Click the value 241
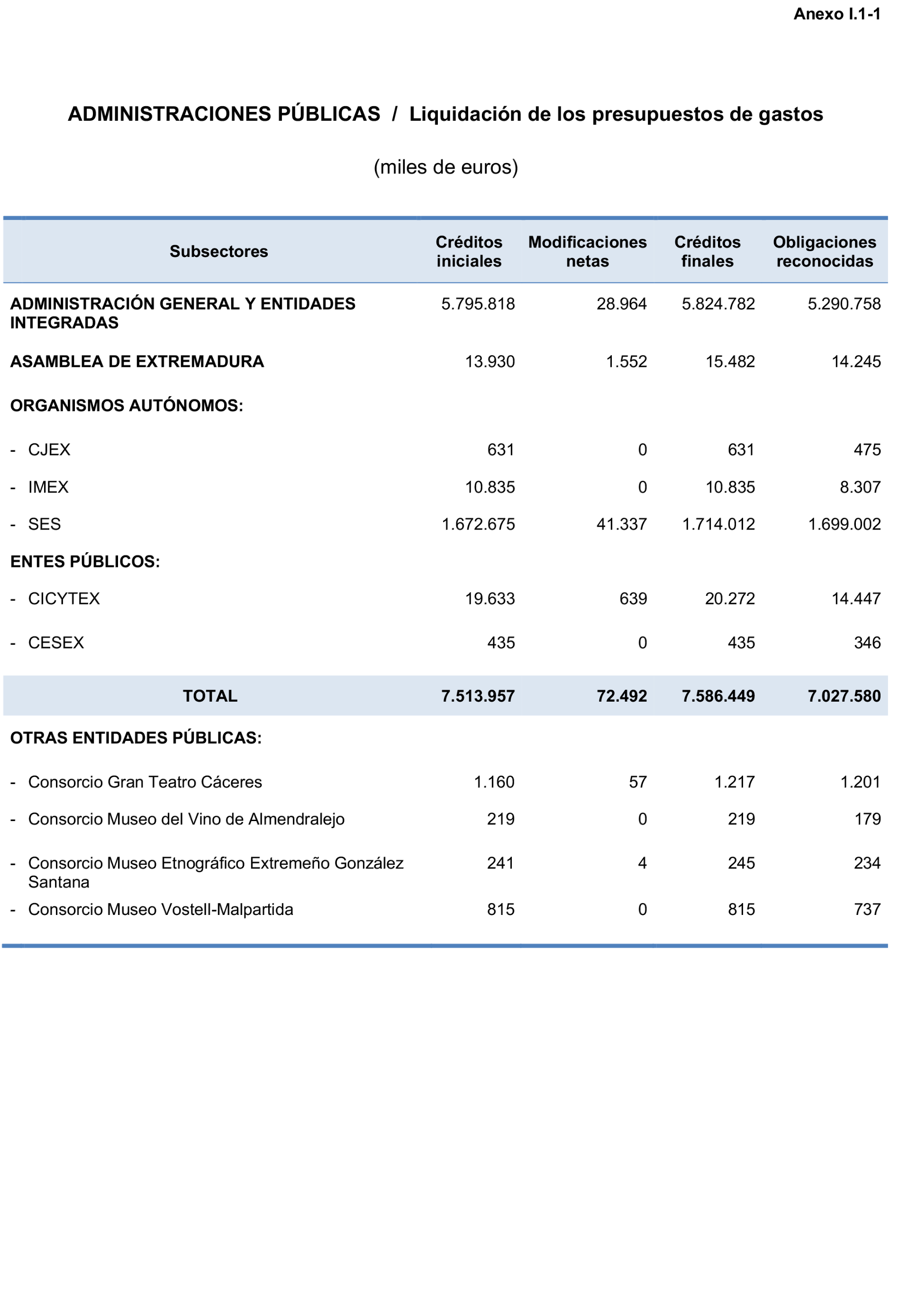Image resolution: width=899 pixels, height=1316 pixels. (500, 864)
